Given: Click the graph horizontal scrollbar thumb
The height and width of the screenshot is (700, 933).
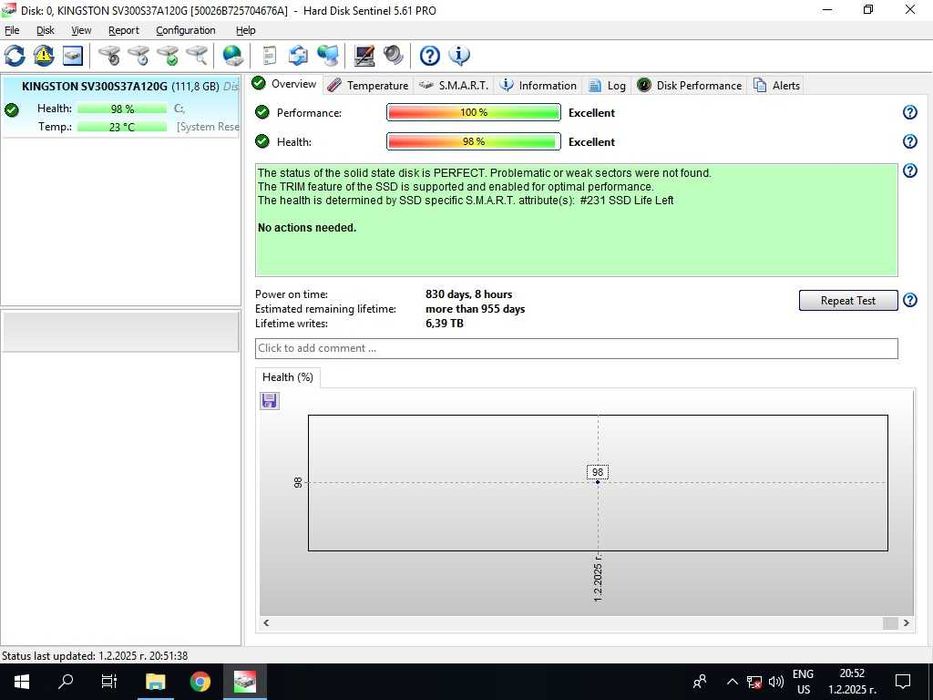Looking at the screenshot, I should 890,623.
